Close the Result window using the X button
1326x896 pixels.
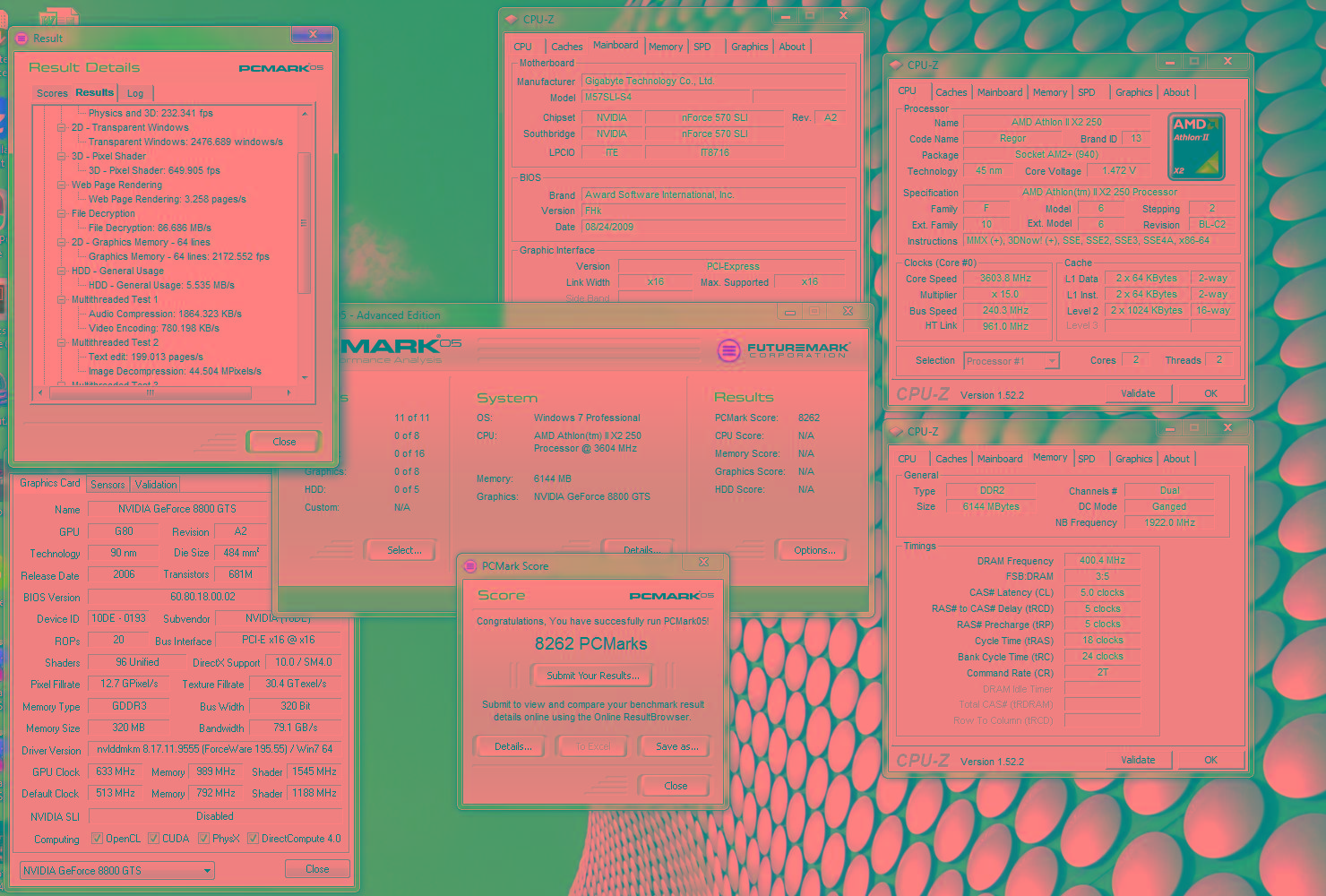(x=312, y=34)
